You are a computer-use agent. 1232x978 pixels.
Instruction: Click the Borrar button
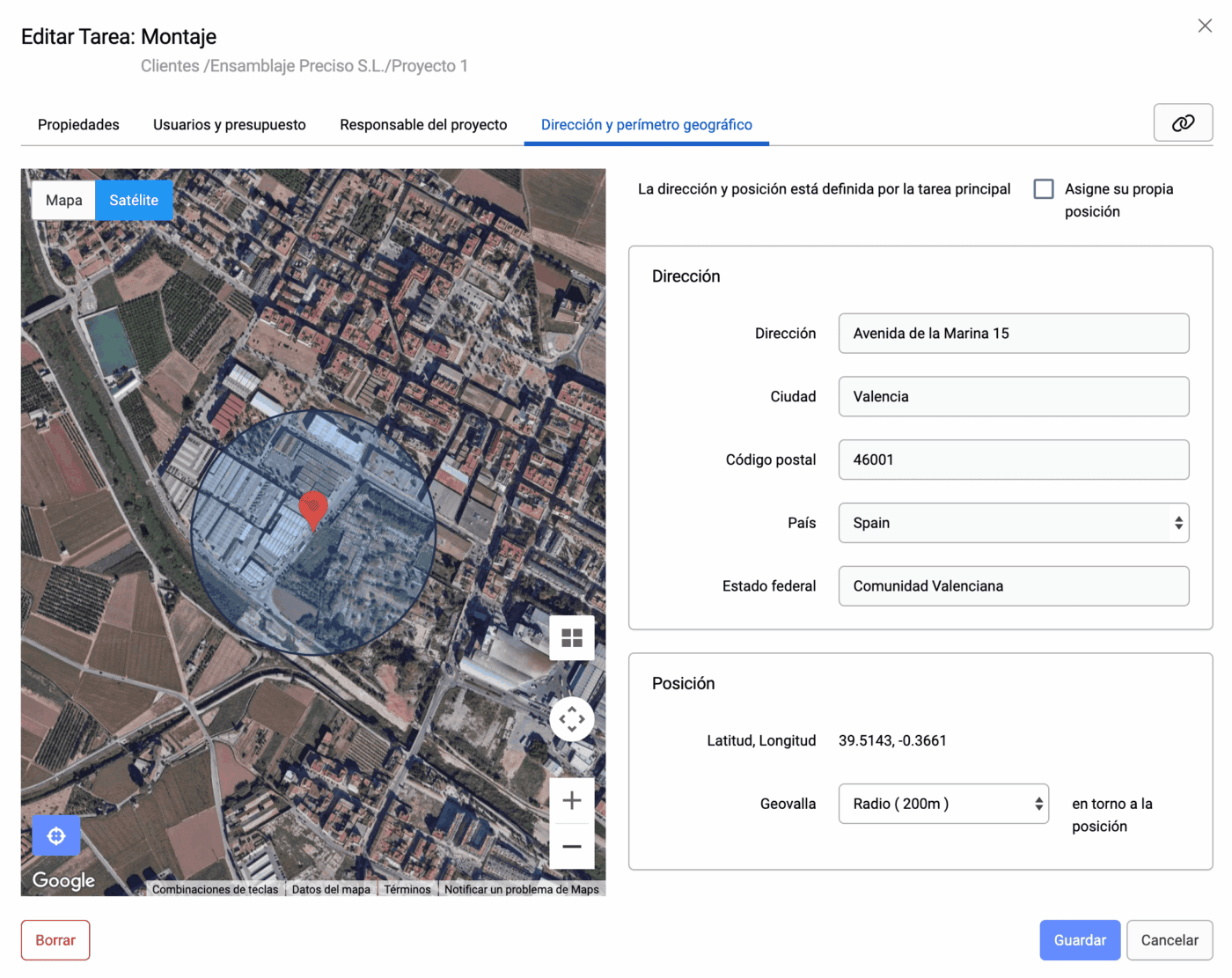55,940
